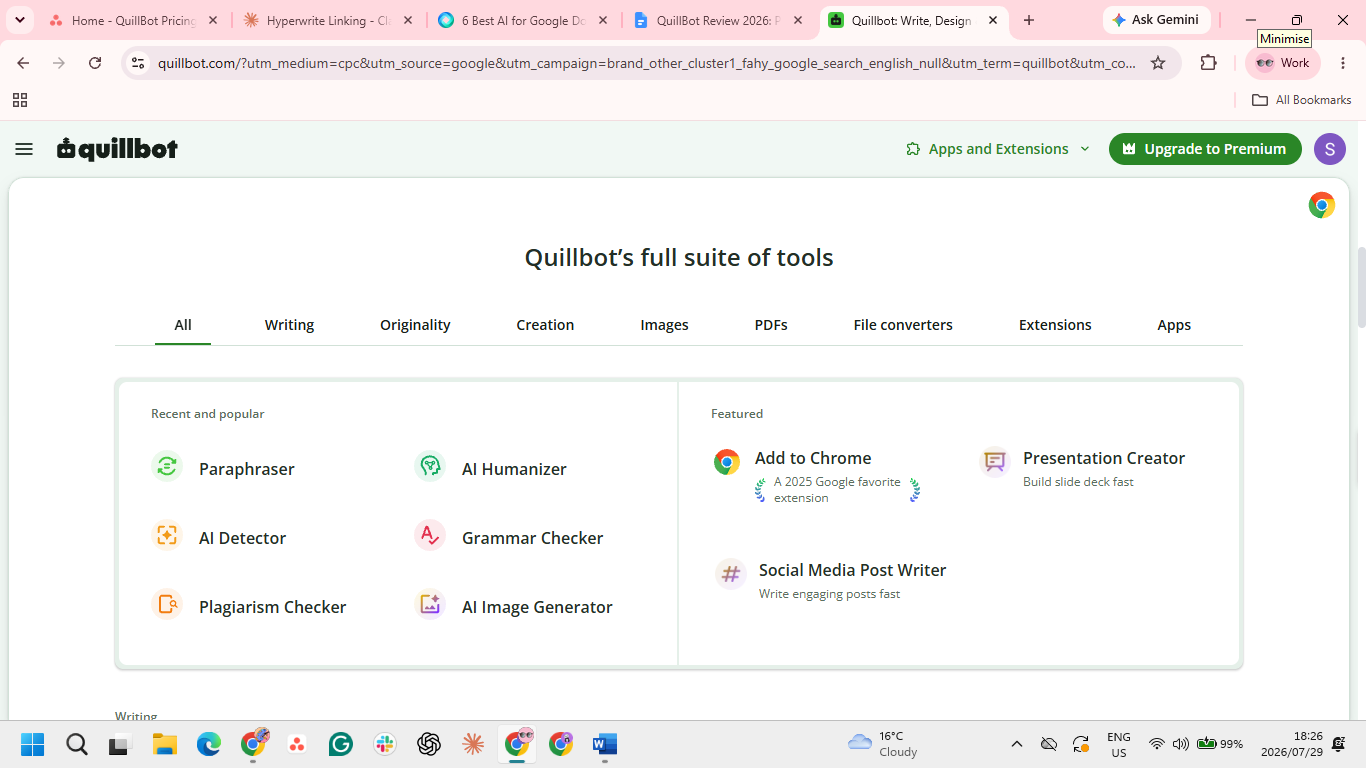This screenshot has height=768, width=1366.
Task: Switch to the PDFs tab
Action: (771, 325)
